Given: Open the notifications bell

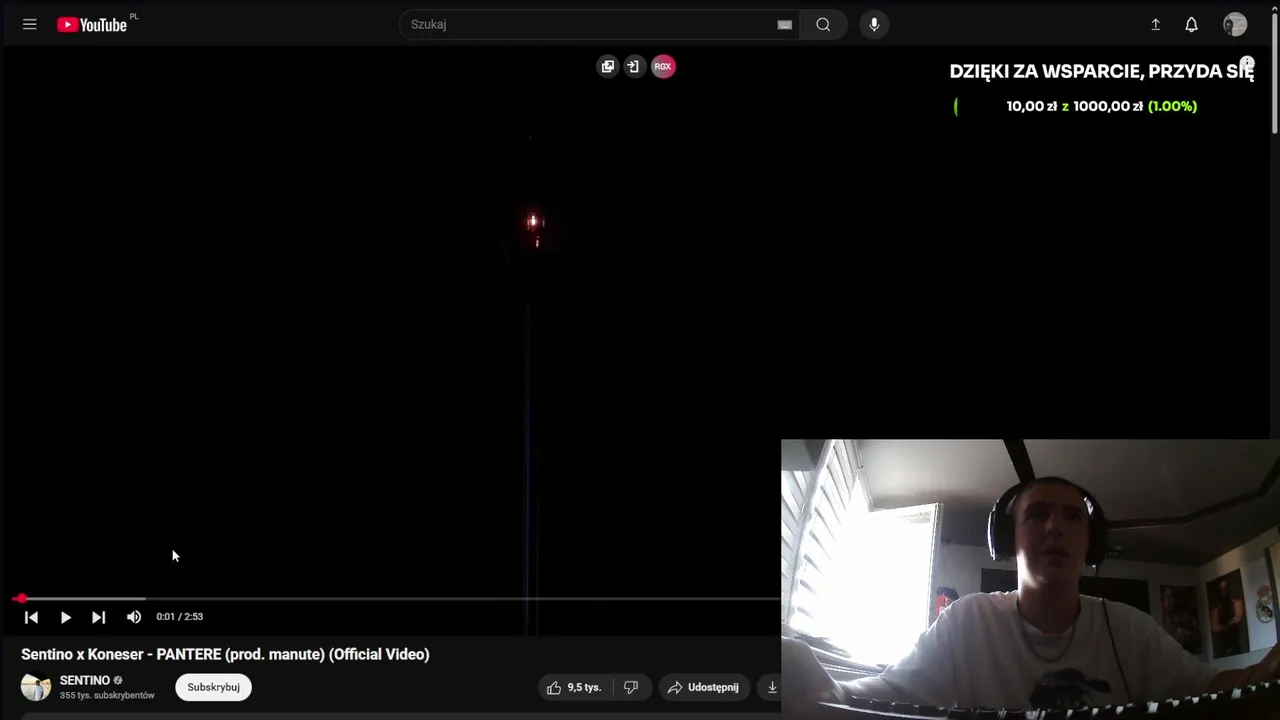Looking at the screenshot, I should click(1191, 25).
